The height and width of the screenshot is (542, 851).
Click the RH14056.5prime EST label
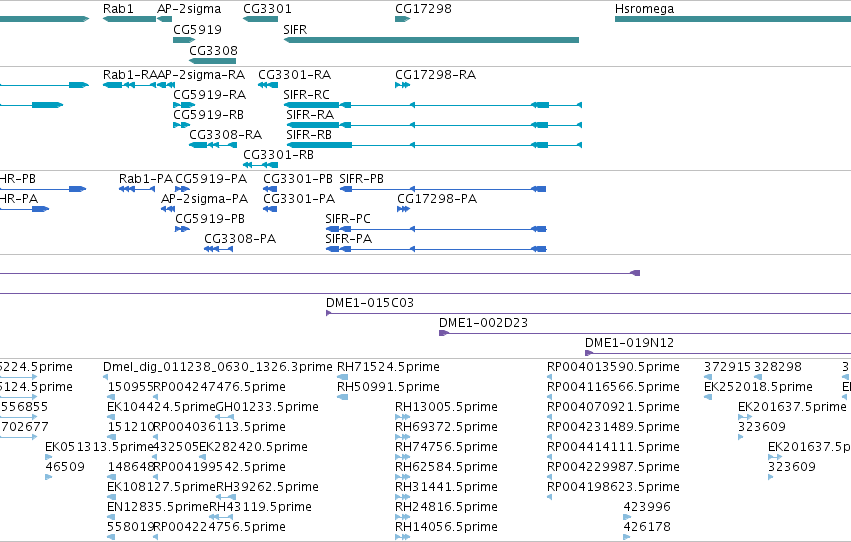pos(446,527)
